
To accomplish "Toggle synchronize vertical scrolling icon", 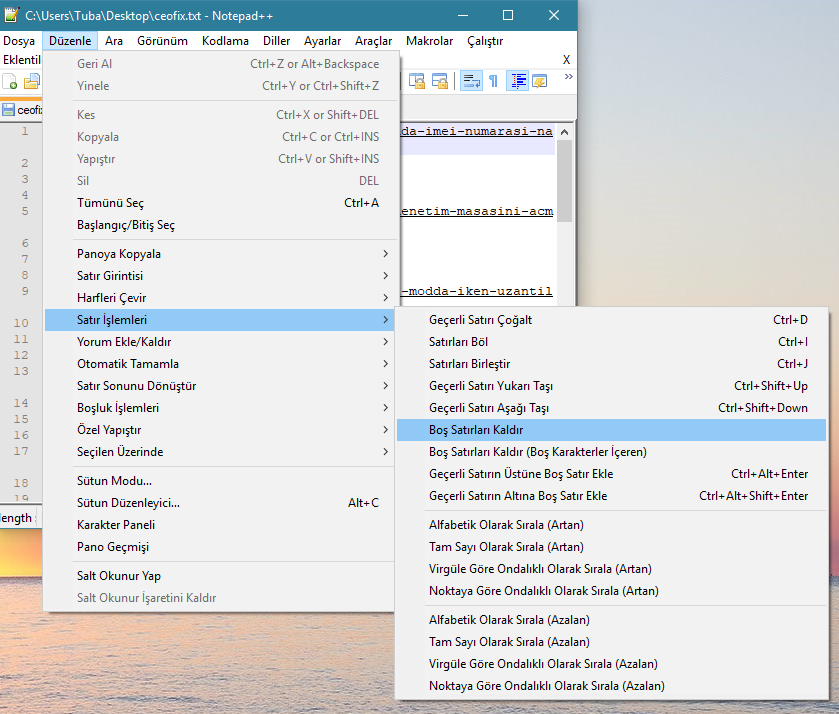I will 417,81.
